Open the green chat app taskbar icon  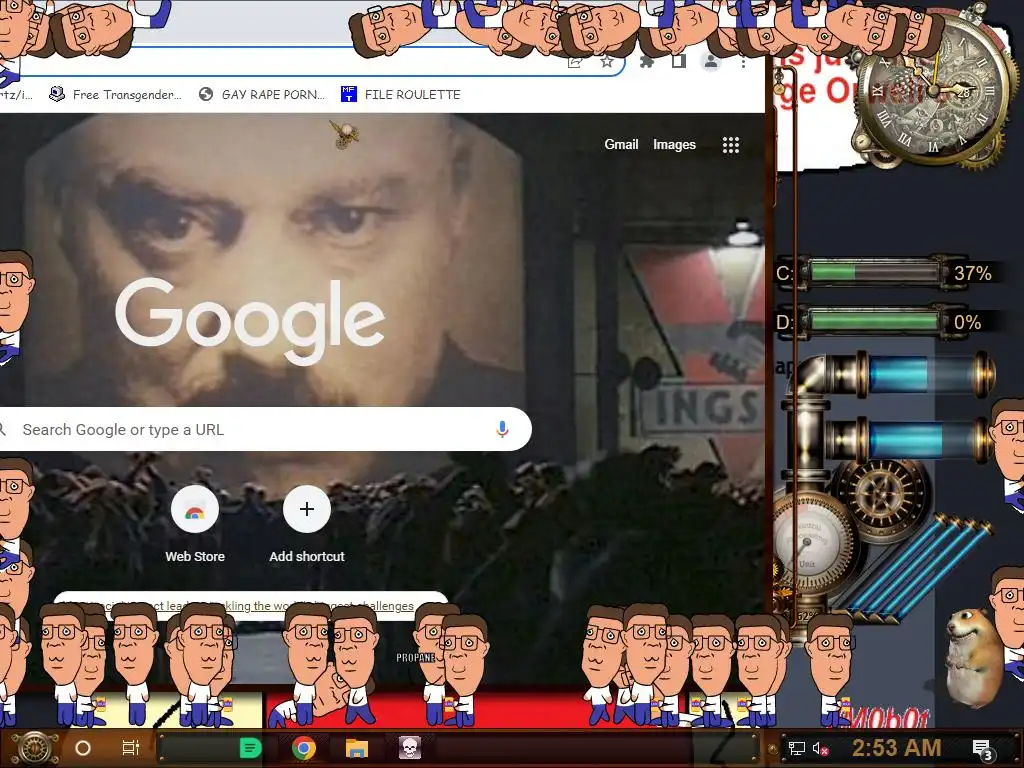coord(250,748)
